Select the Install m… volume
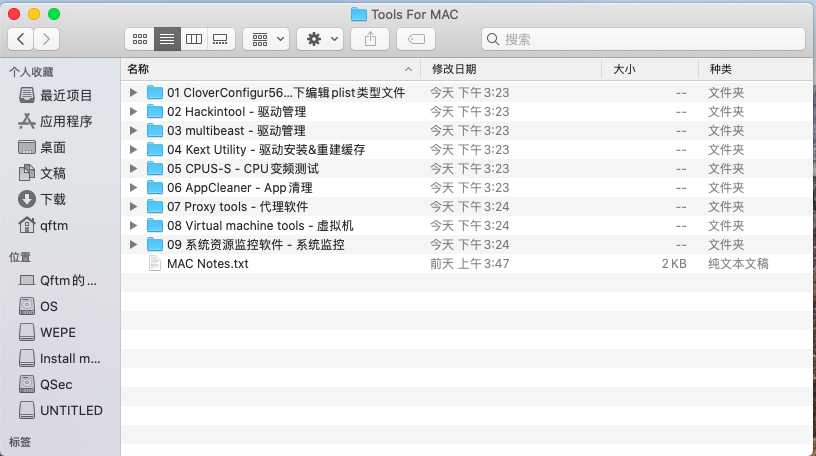 [59, 358]
